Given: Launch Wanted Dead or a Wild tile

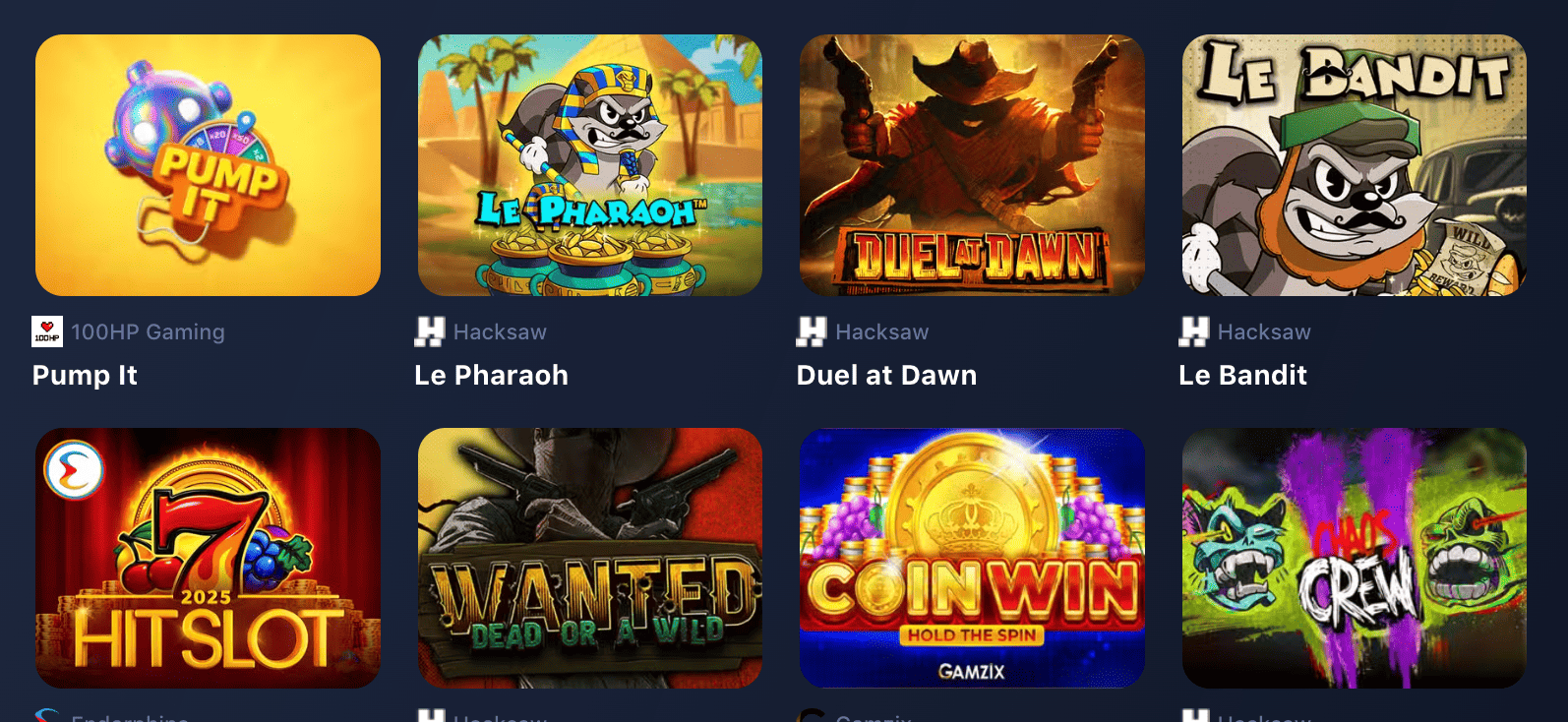Looking at the screenshot, I should [590, 558].
